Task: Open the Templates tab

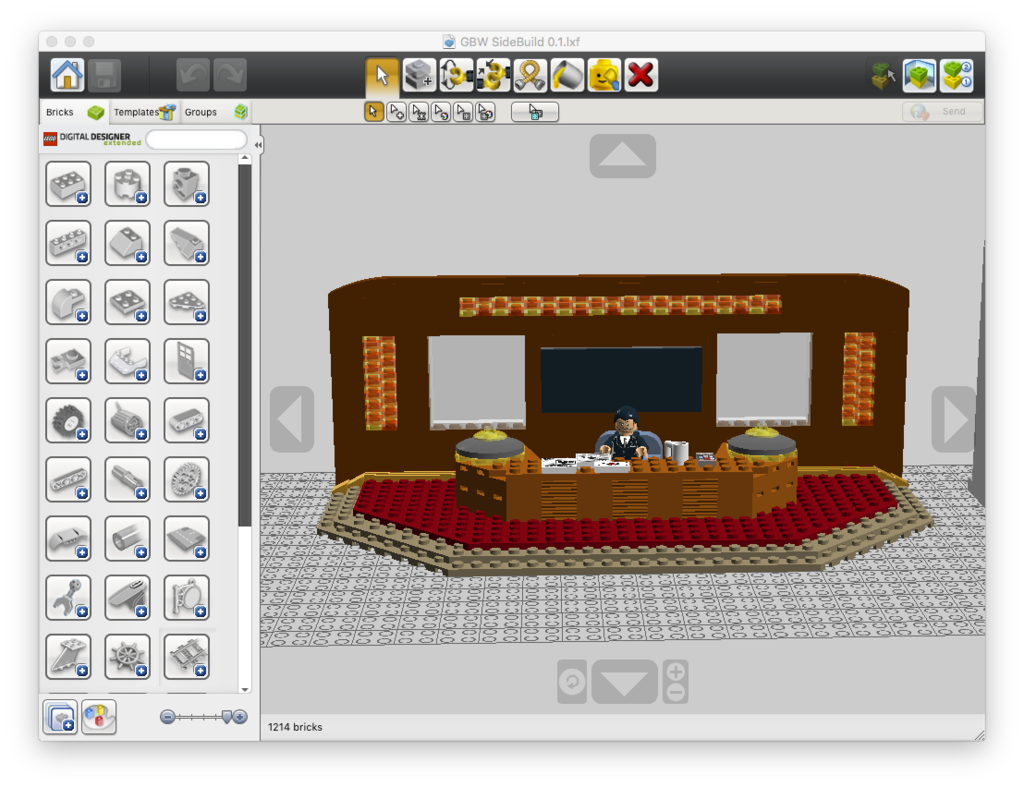Action: (x=142, y=112)
